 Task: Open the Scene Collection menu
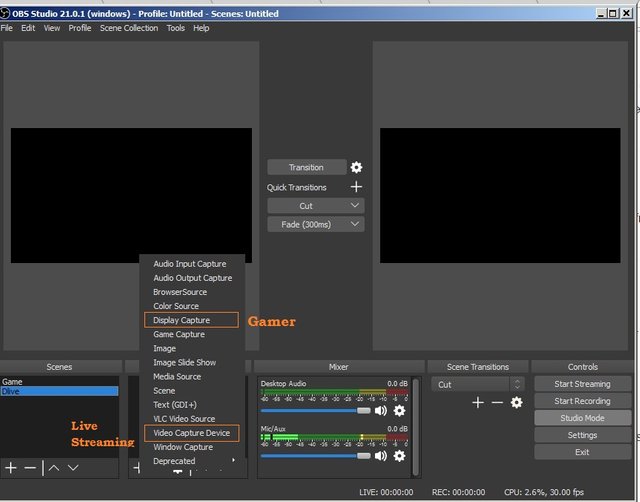129,28
